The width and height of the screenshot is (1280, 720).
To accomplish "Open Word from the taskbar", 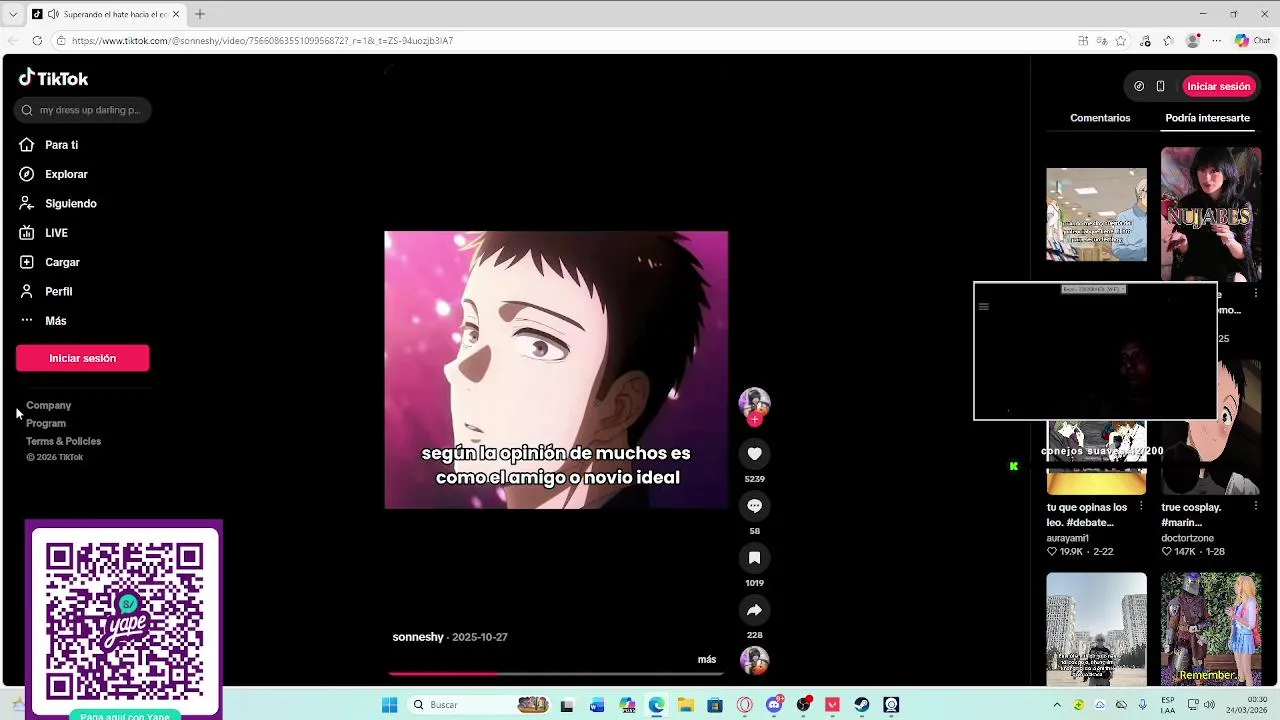I will click(597, 705).
